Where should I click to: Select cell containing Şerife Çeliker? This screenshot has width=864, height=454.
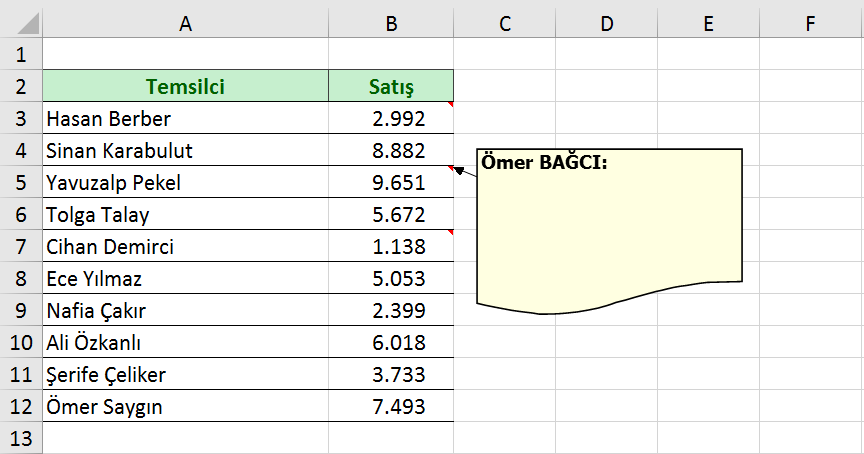point(185,375)
